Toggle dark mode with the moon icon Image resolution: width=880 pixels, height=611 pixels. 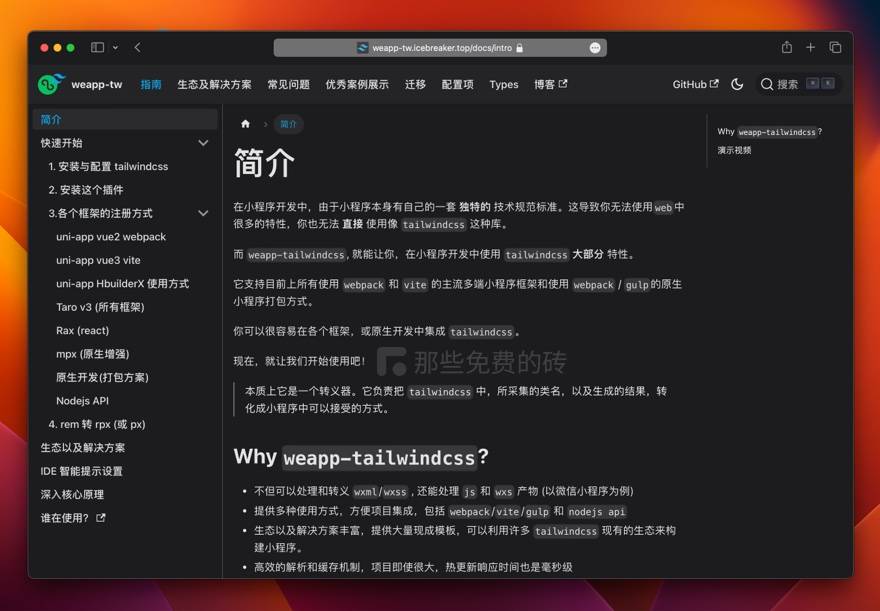[737, 85]
